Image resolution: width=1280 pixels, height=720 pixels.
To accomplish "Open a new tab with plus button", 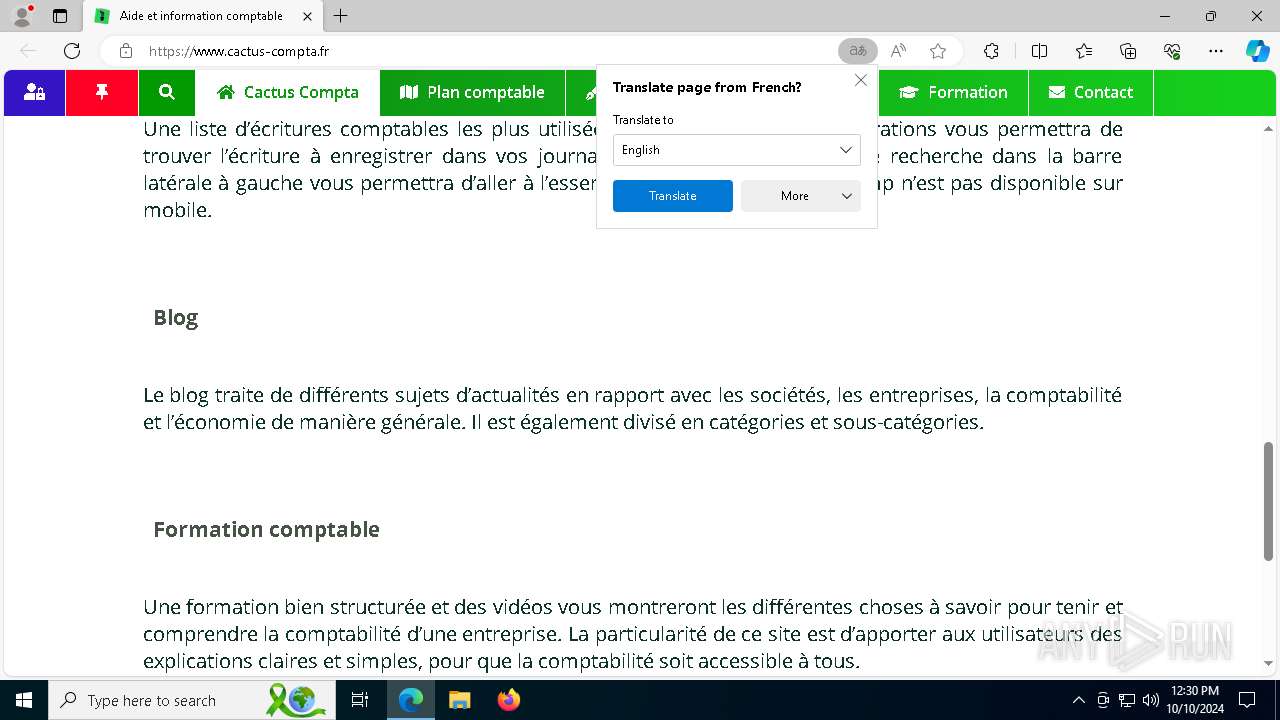I will pyautogui.click(x=341, y=16).
